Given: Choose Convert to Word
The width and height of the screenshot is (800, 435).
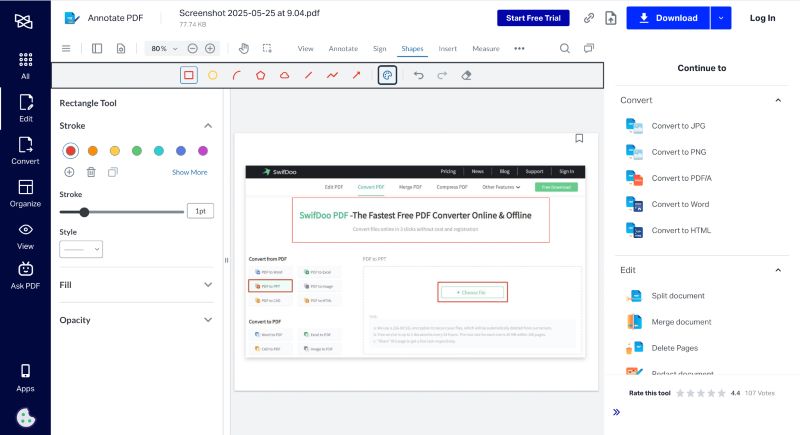Looking at the screenshot, I should point(680,204).
